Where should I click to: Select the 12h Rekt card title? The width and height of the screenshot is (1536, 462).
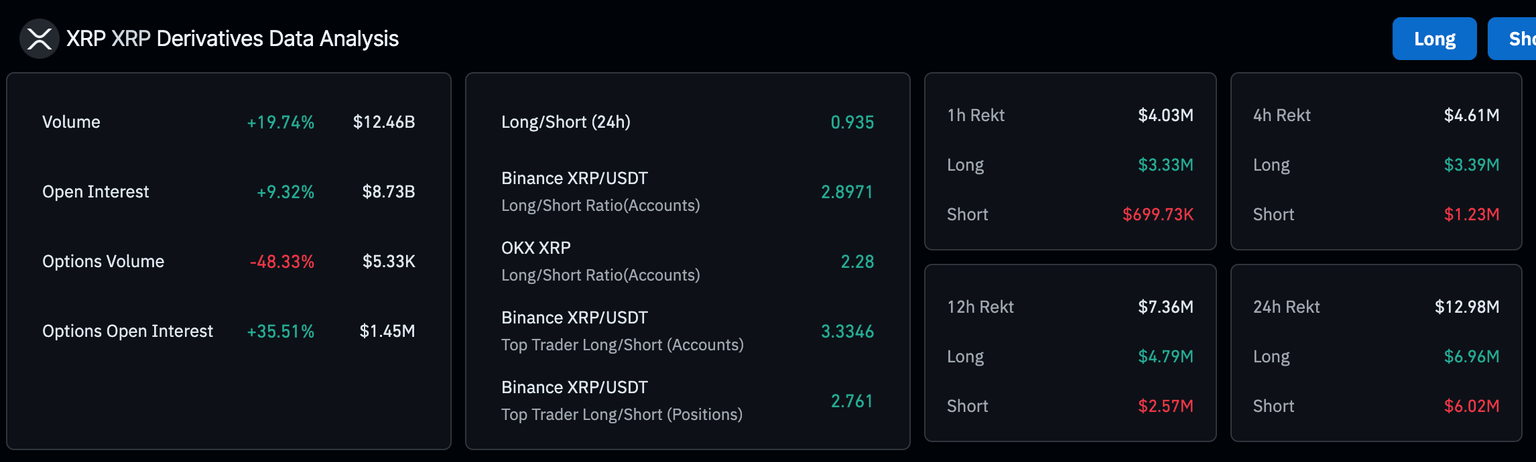coord(980,307)
